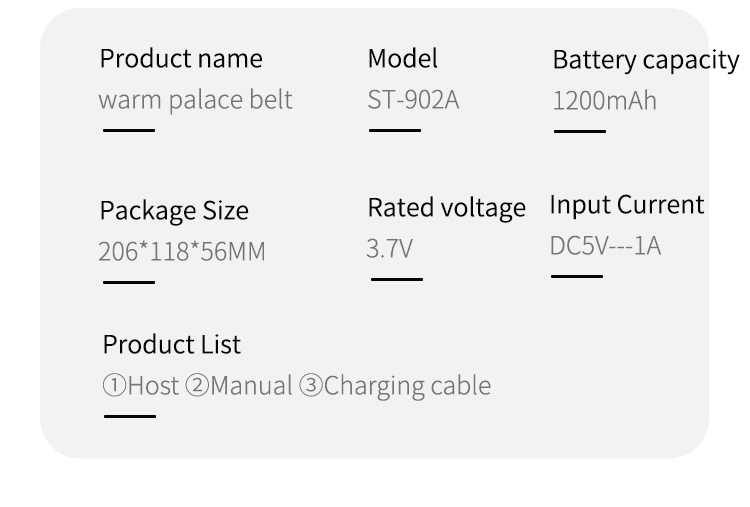The height and width of the screenshot is (507, 750).
Task: Click the "Product name" label
Action: (x=181, y=59)
